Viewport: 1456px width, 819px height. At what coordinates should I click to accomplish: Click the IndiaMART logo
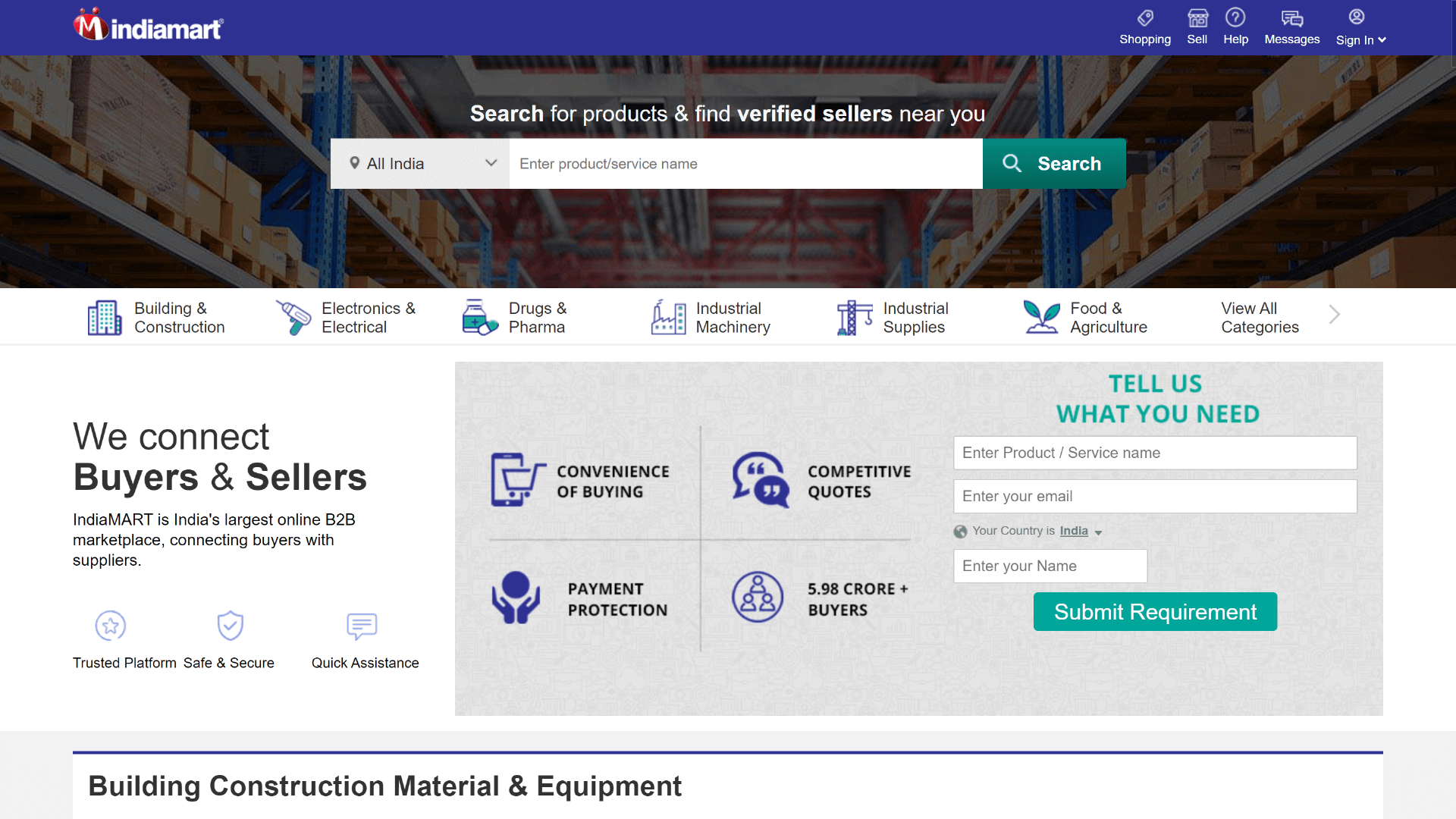[x=148, y=25]
